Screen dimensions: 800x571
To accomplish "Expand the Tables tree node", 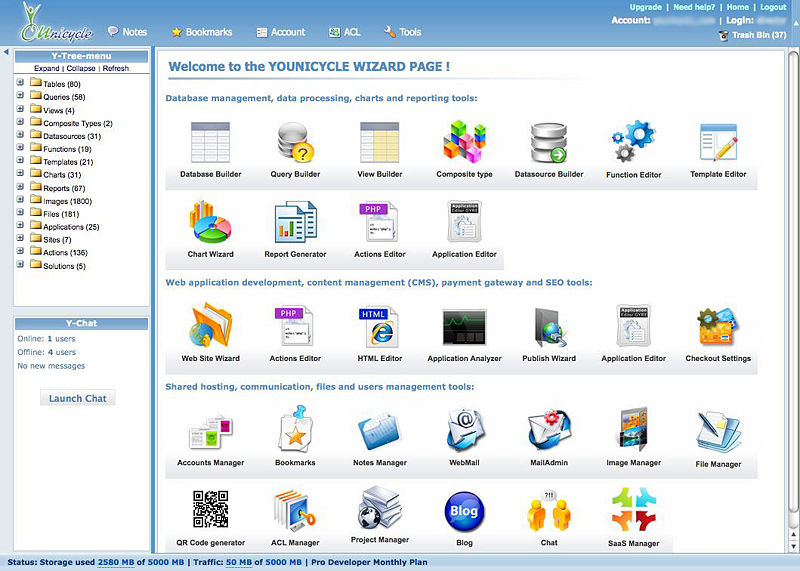I will click(x=20, y=84).
